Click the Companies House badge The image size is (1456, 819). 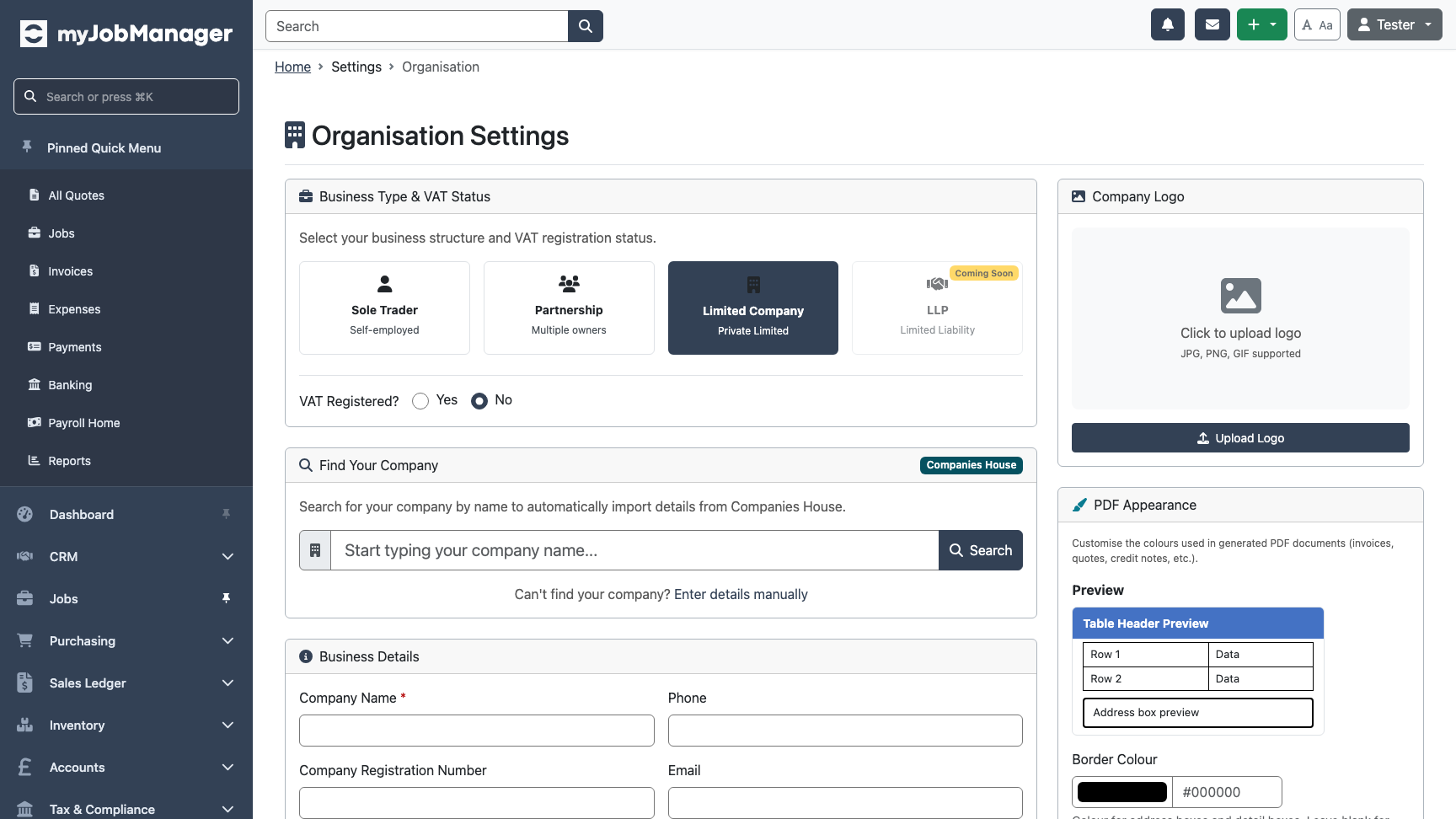972,465
